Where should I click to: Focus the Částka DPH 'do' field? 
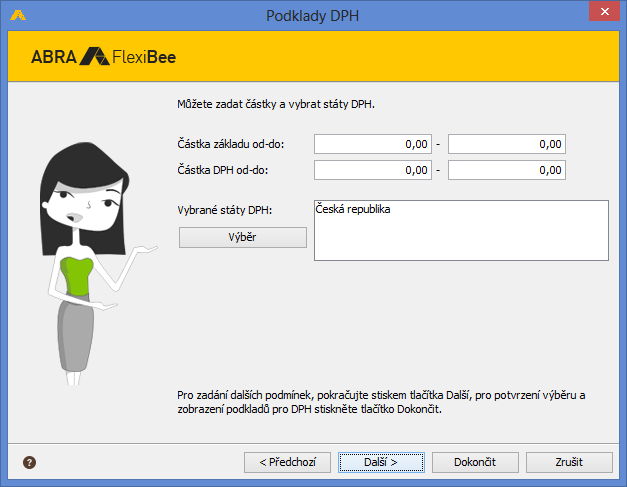tap(507, 170)
